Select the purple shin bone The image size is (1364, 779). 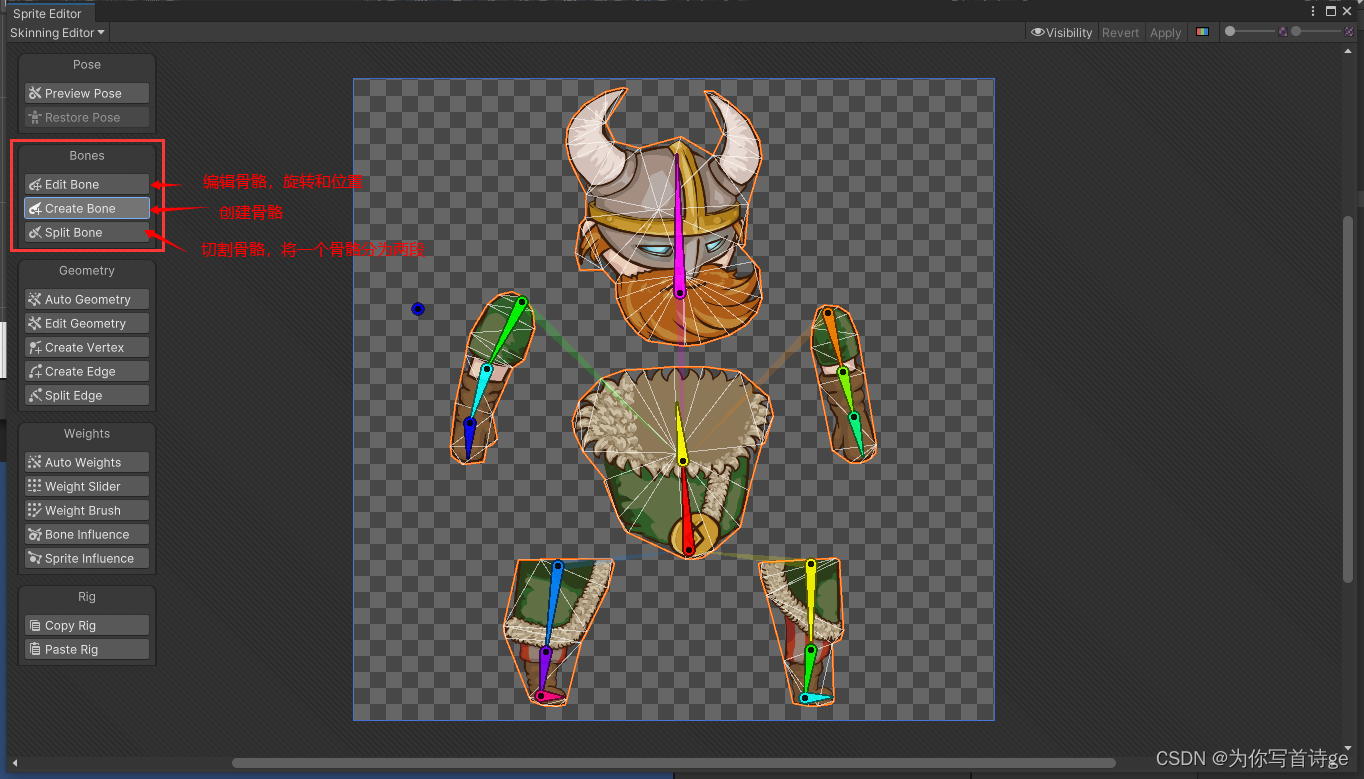(544, 670)
